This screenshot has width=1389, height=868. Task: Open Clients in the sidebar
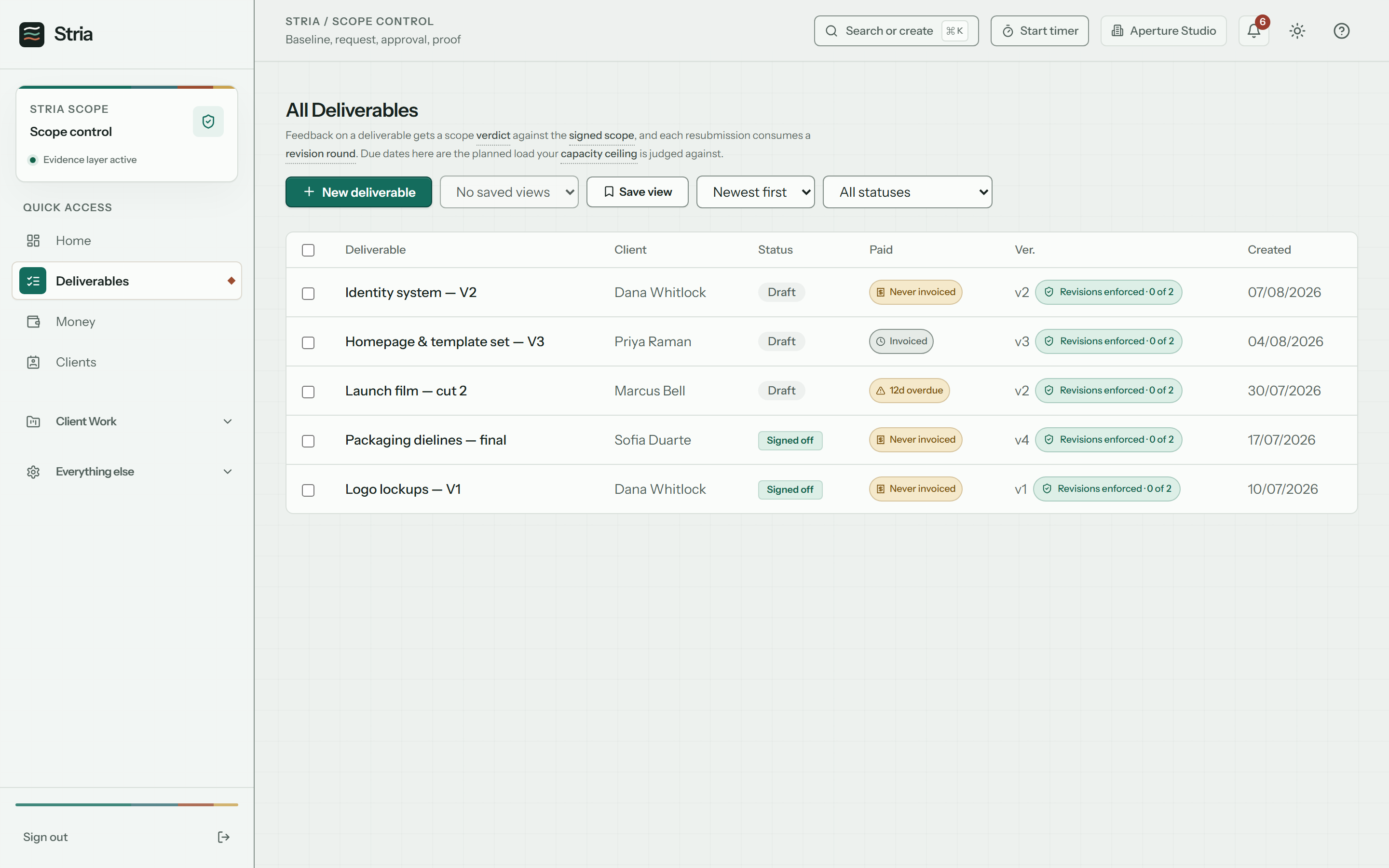pyautogui.click(x=127, y=362)
